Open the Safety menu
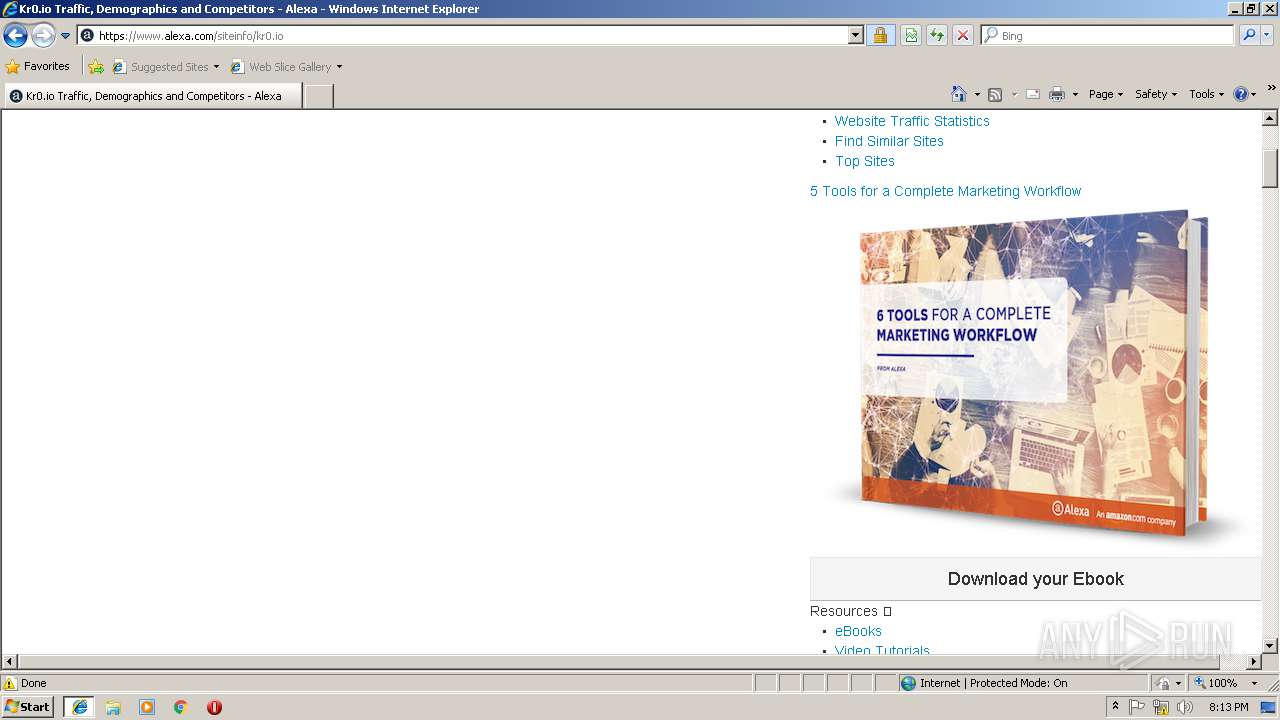 click(1156, 94)
